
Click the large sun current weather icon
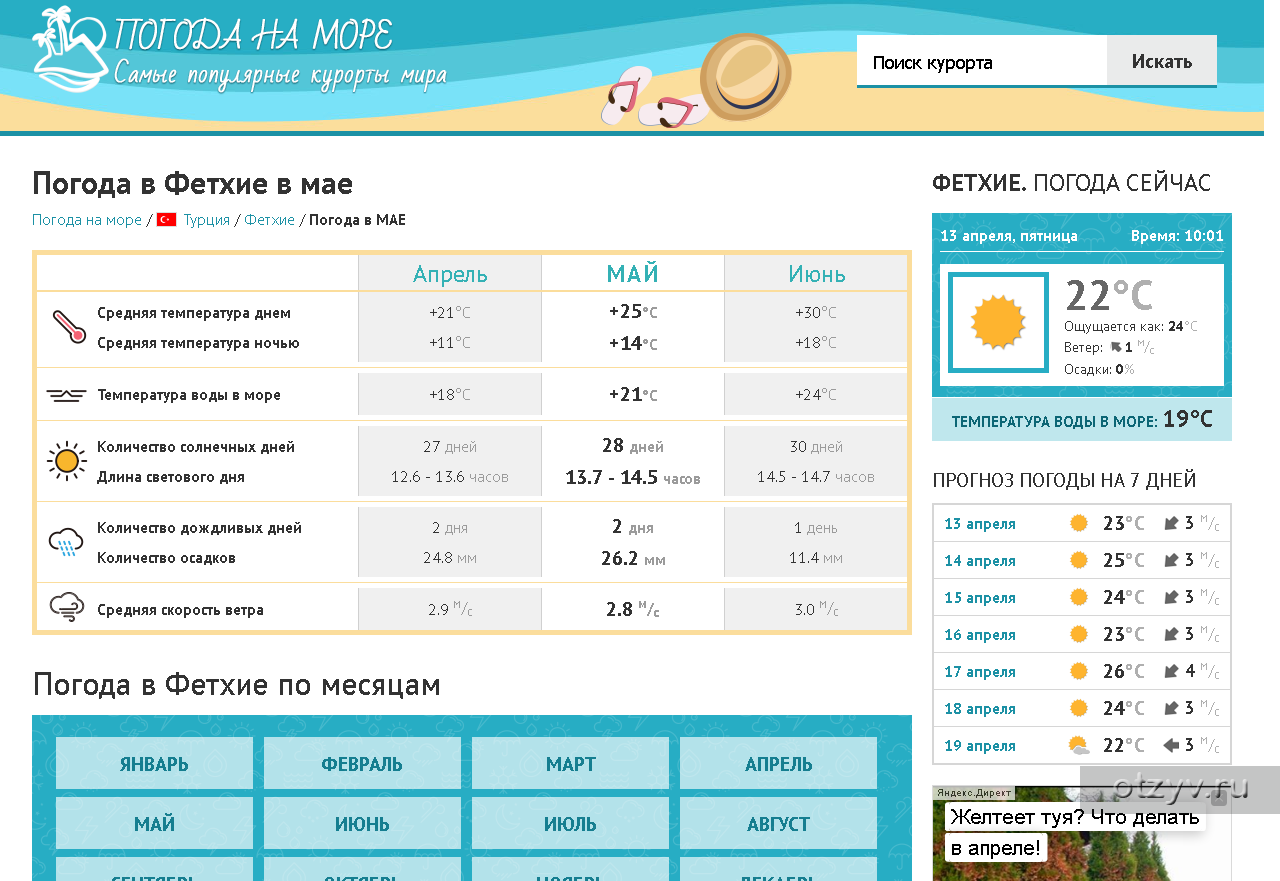point(998,322)
